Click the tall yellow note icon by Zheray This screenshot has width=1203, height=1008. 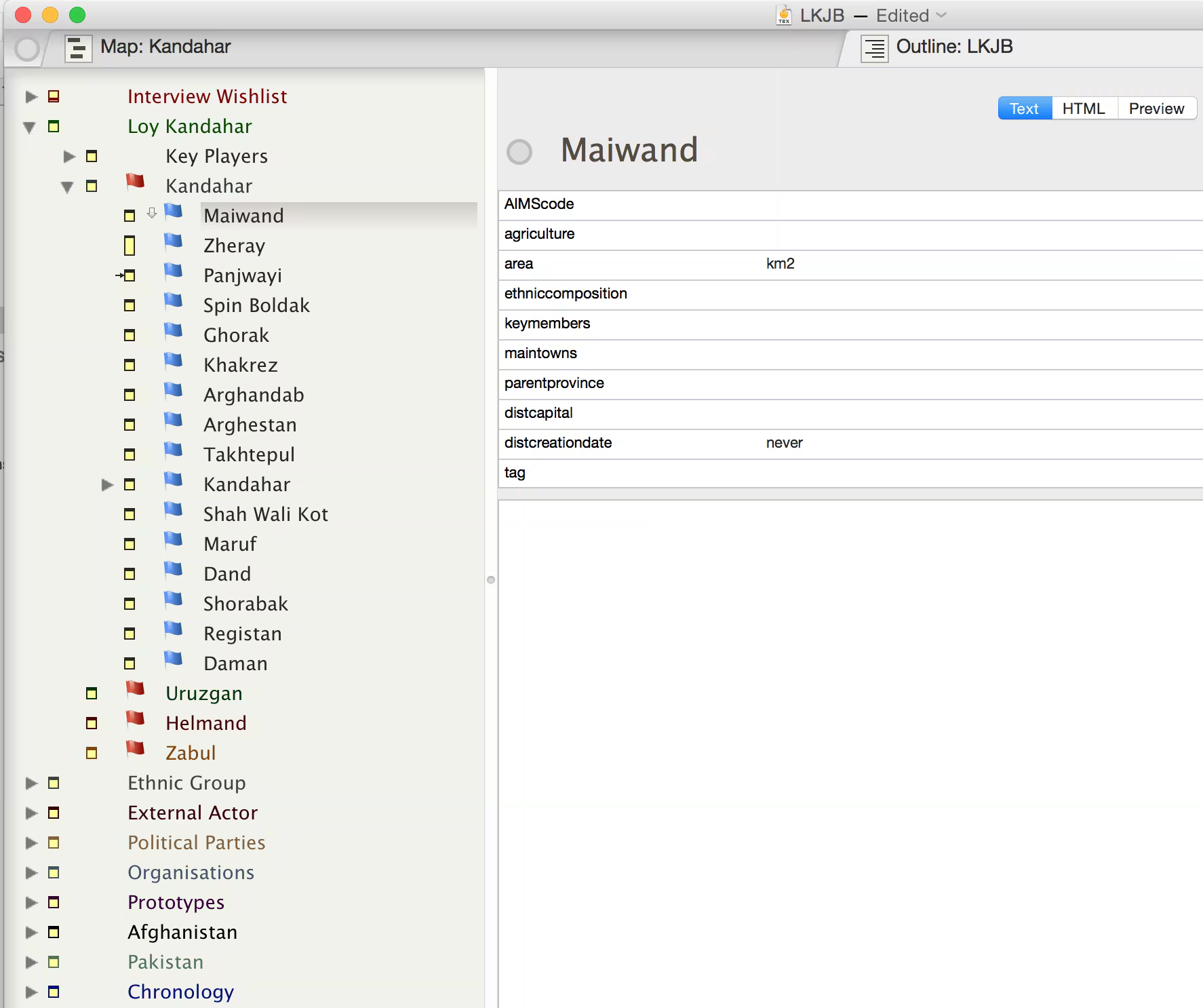[x=130, y=246]
